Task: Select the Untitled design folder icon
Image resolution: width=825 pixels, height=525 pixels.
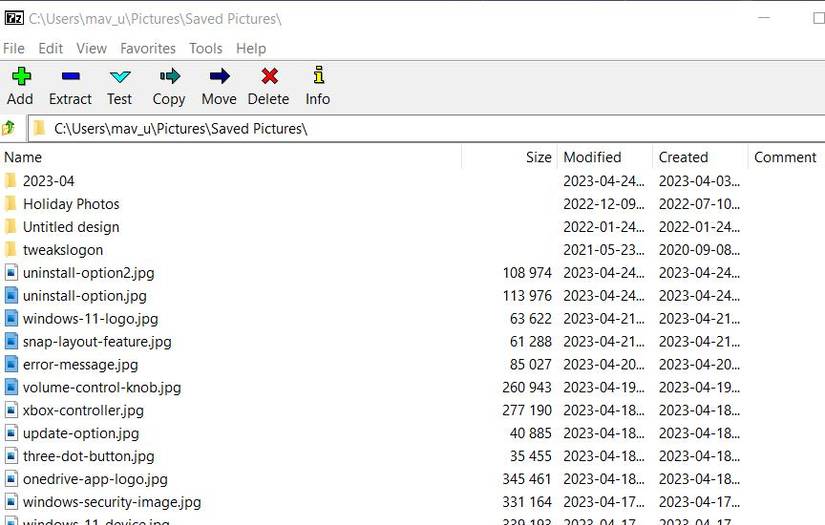Action: [11, 227]
